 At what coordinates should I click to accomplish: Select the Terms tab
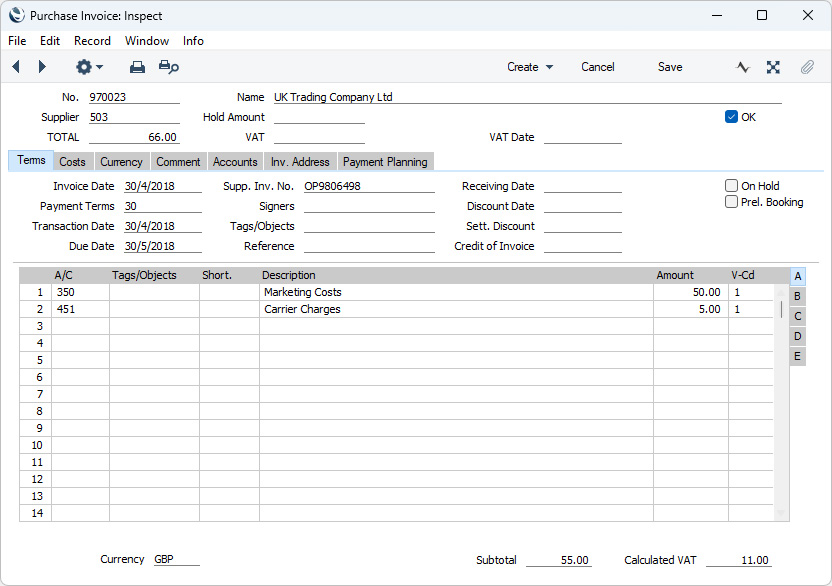click(x=31, y=160)
